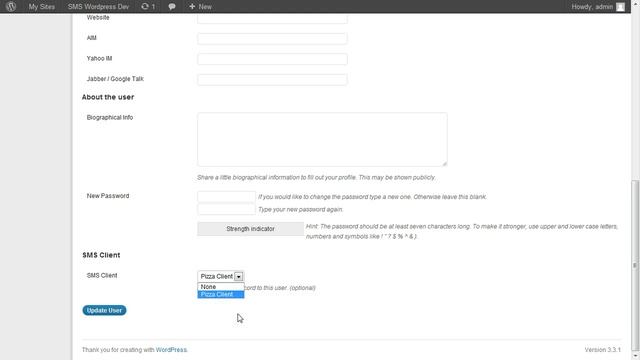Click the SMS Client section heading
This screenshot has width=640, height=360.
tap(101, 255)
